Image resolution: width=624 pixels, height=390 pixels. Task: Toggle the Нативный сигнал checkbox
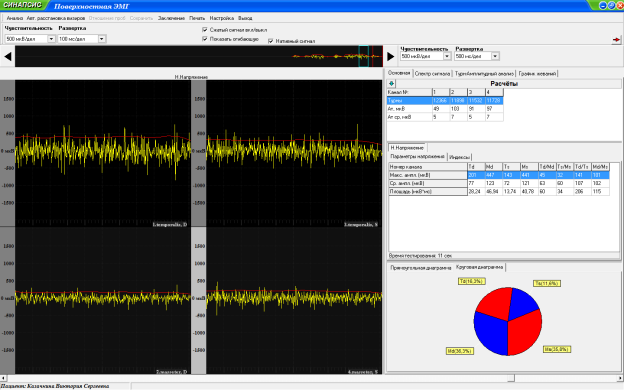[x=271, y=41]
